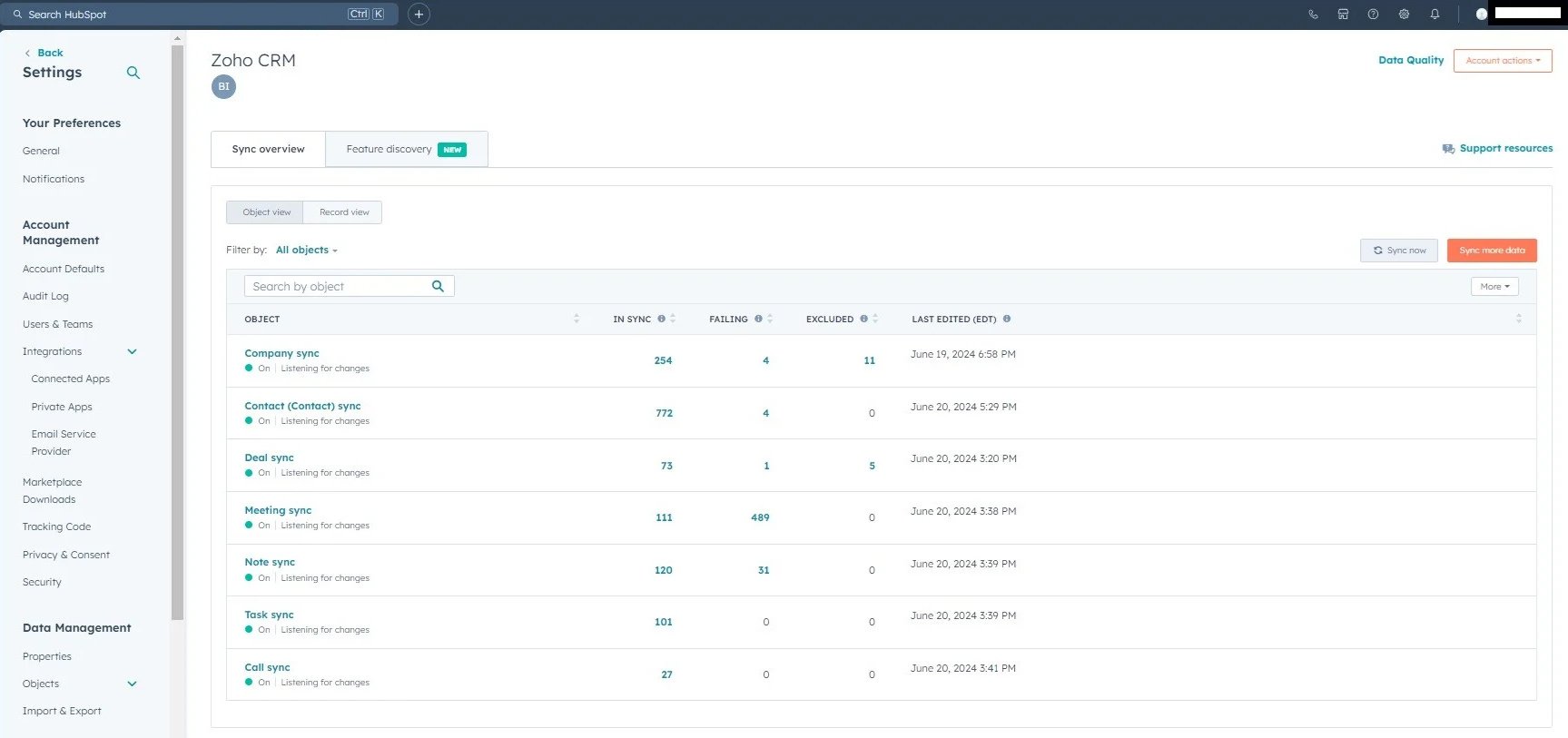This screenshot has width=1568, height=738.
Task: Sort by Object column arrows
Action: [577, 319]
